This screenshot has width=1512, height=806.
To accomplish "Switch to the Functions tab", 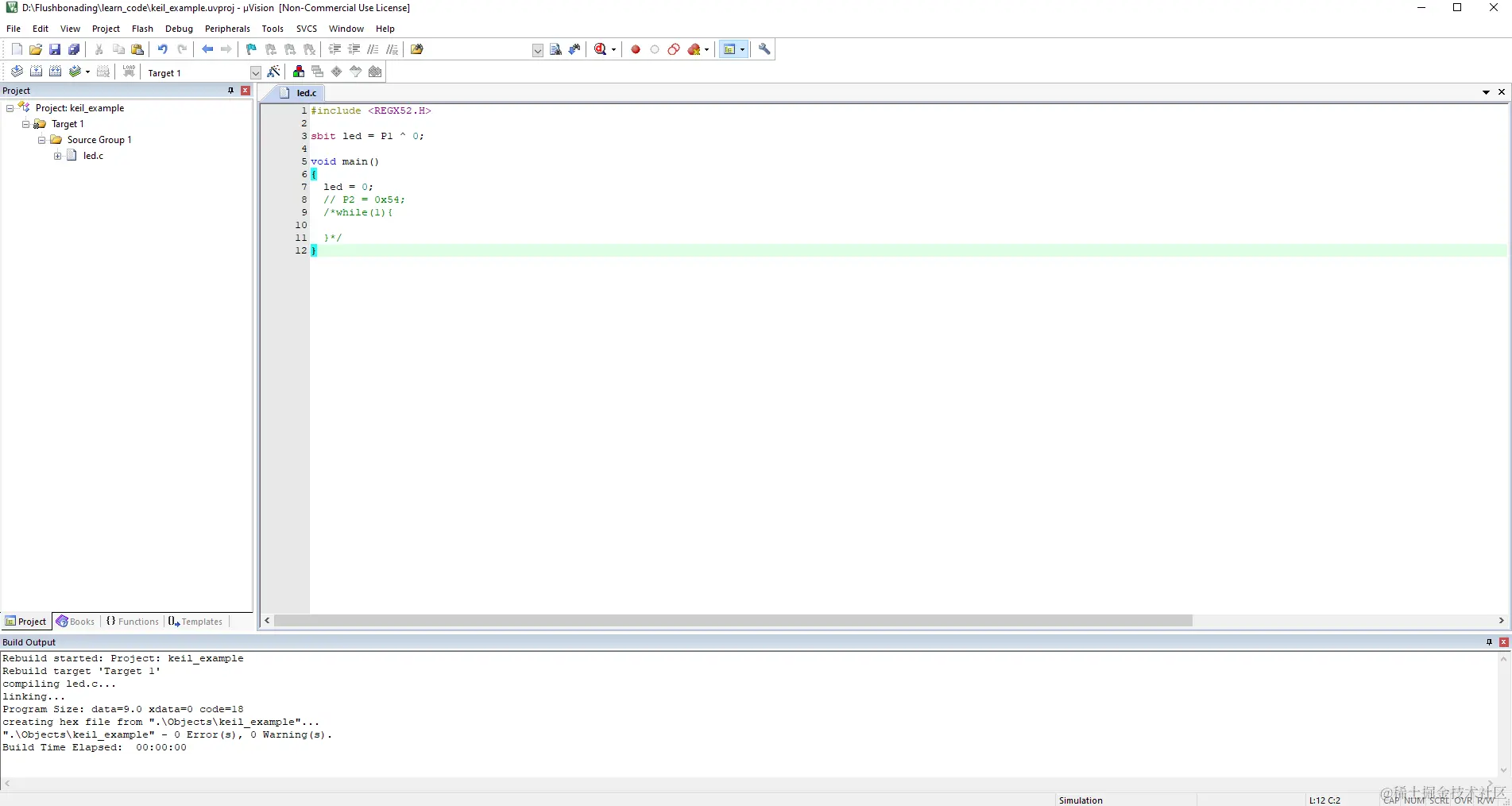I will coord(133,622).
